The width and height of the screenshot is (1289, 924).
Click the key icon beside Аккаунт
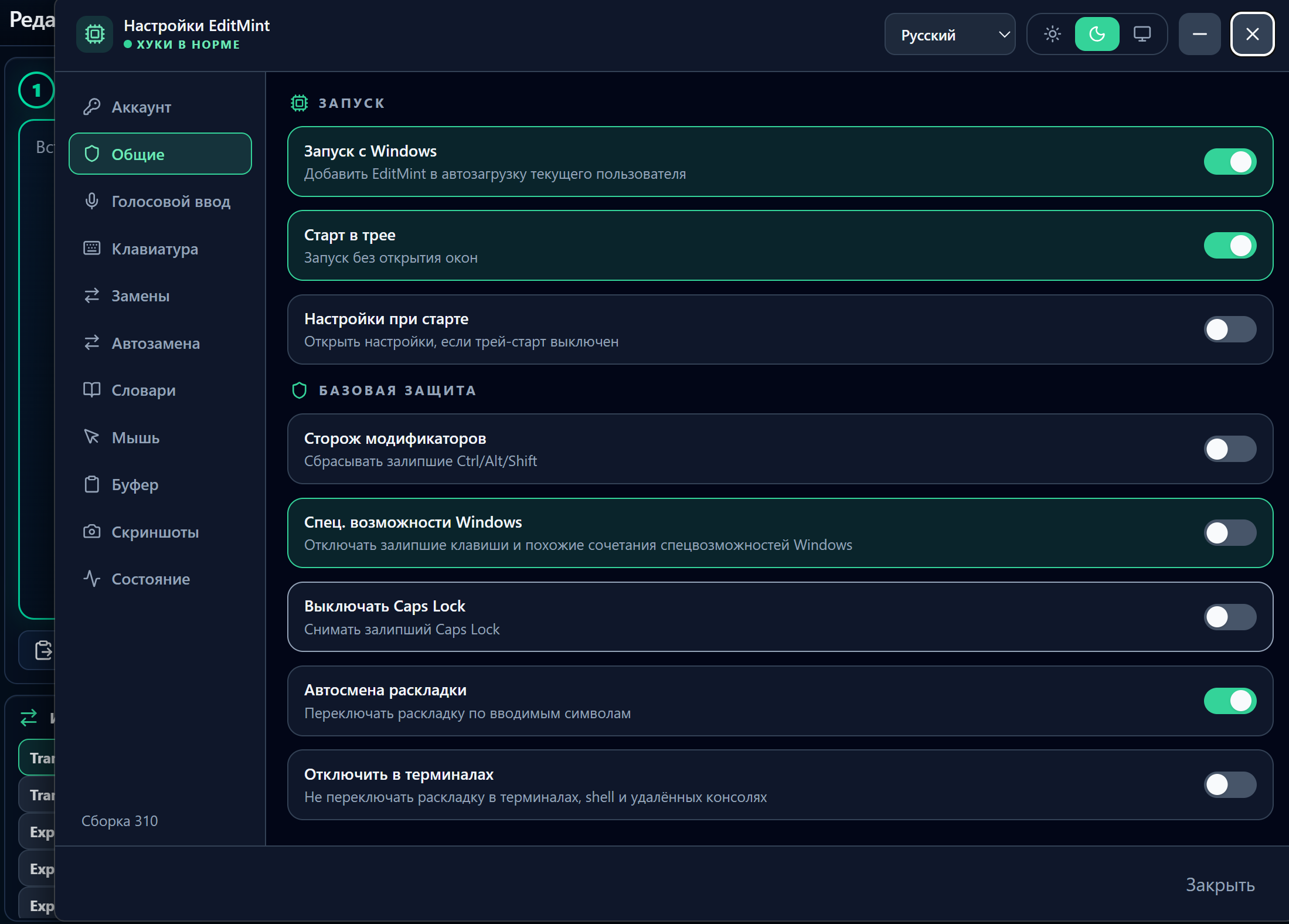(x=91, y=107)
